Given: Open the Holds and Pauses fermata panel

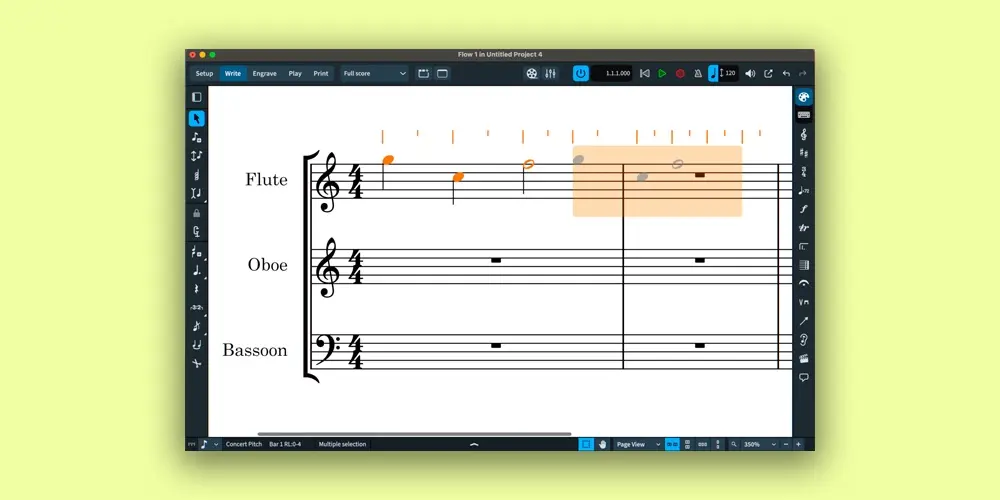Looking at the screenshot, I should point(804,284).
